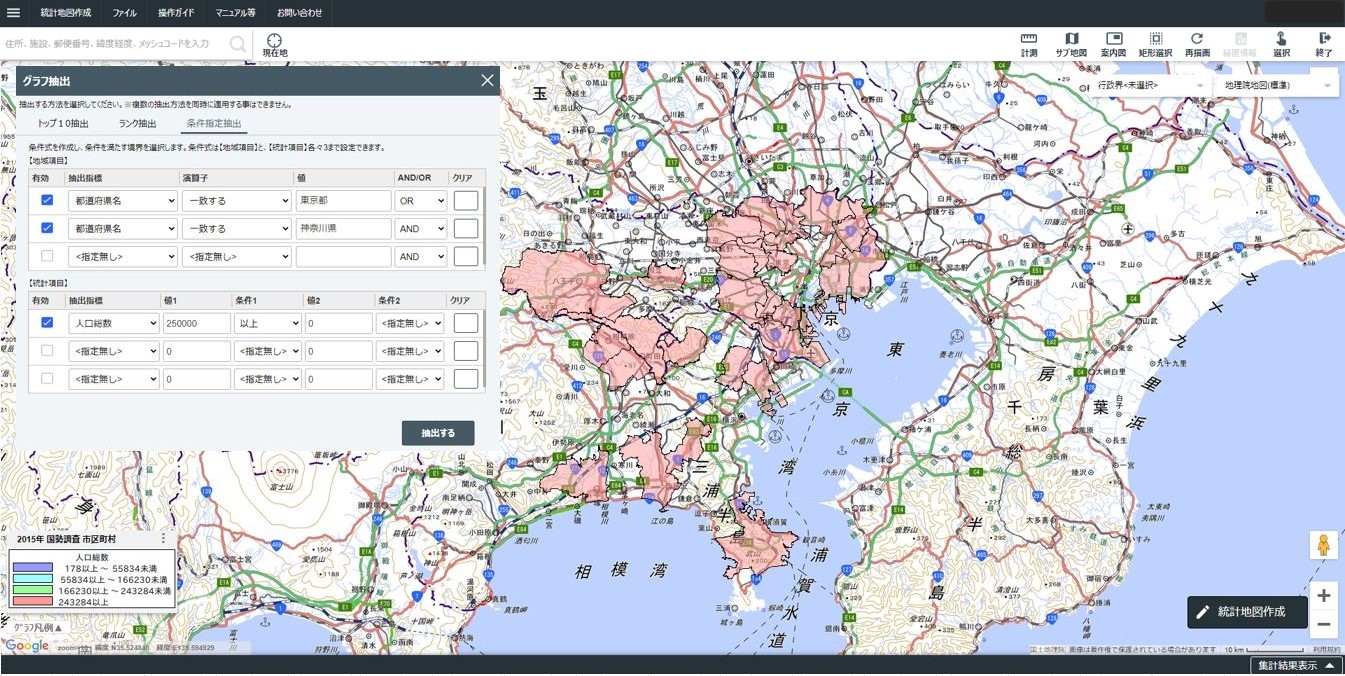
Task: Click クリア box for the 神奈川県 row
Action: tap(466, 228)
